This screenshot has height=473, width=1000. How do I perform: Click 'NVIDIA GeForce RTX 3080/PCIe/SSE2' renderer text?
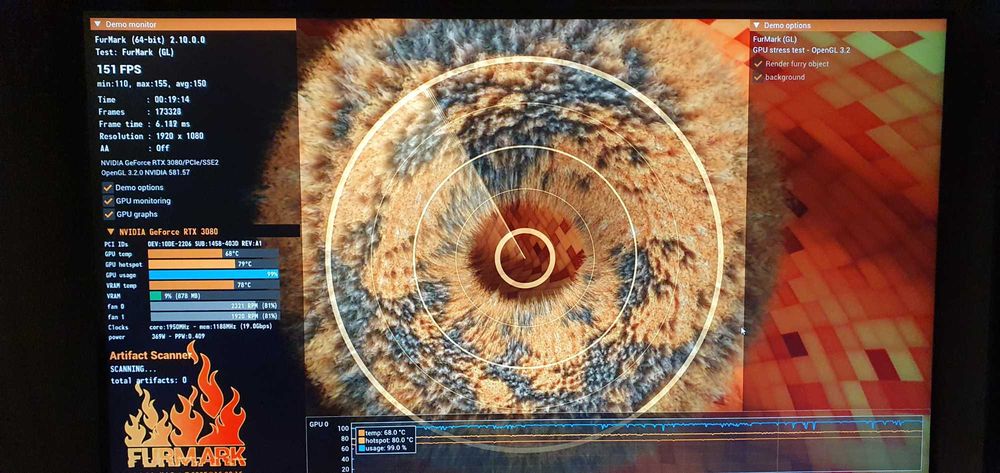coord(160,163)
